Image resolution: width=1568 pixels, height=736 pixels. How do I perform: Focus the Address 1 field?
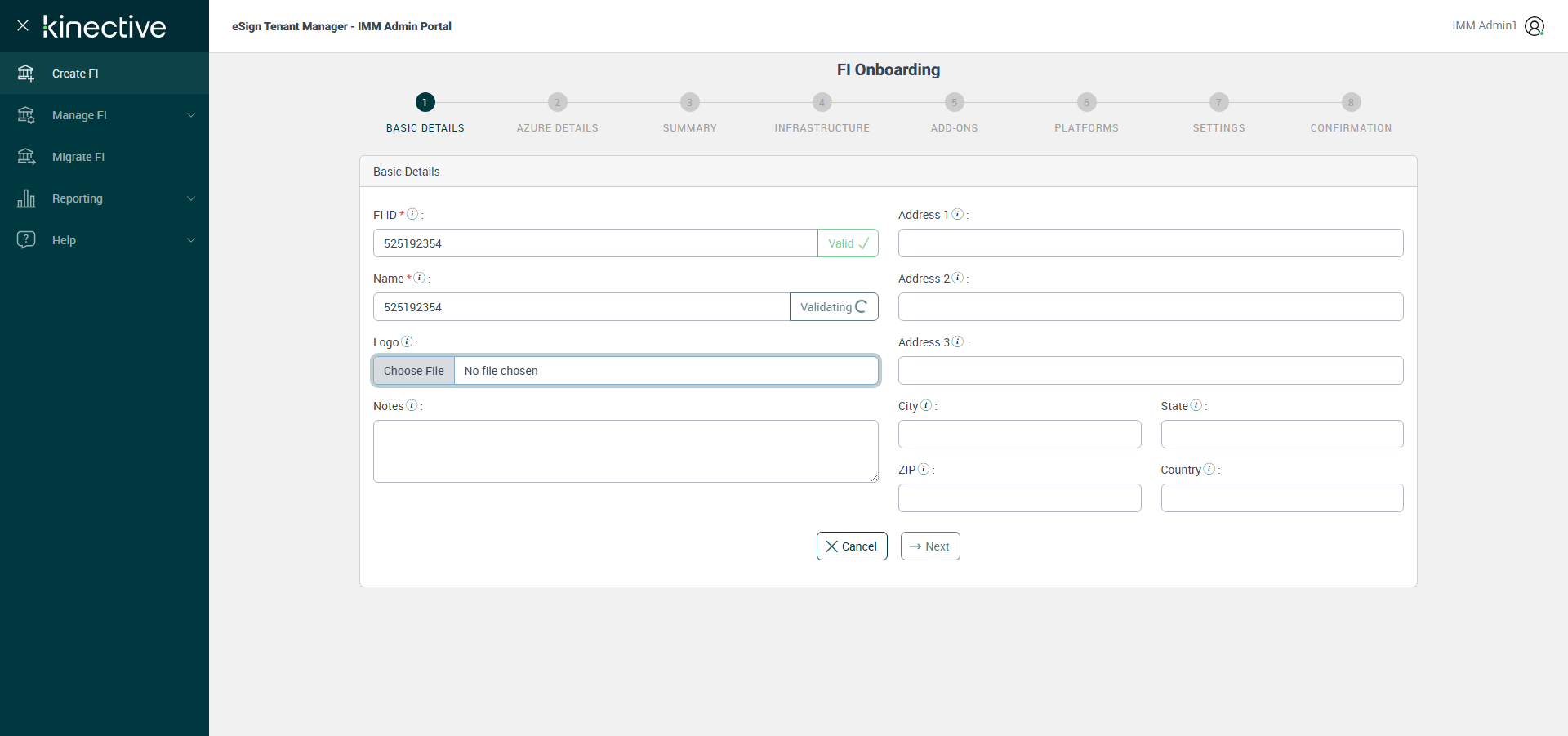click(1151, 243)
